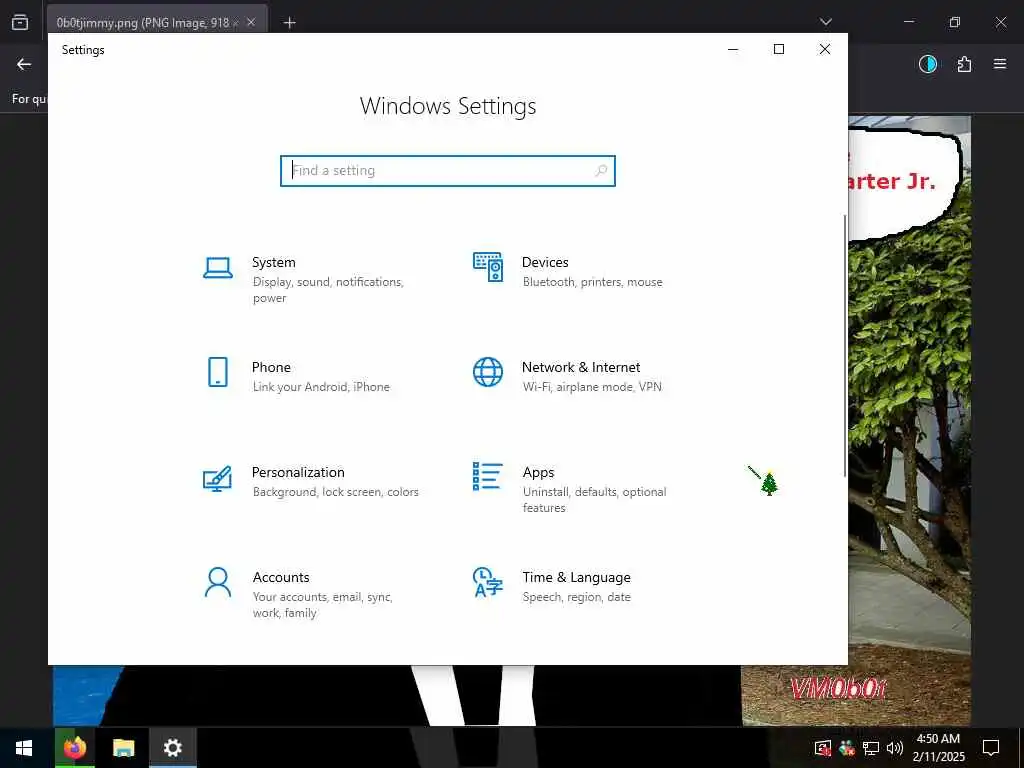Click "Wi-Fi, airplane mode, VPN" text

592,387
